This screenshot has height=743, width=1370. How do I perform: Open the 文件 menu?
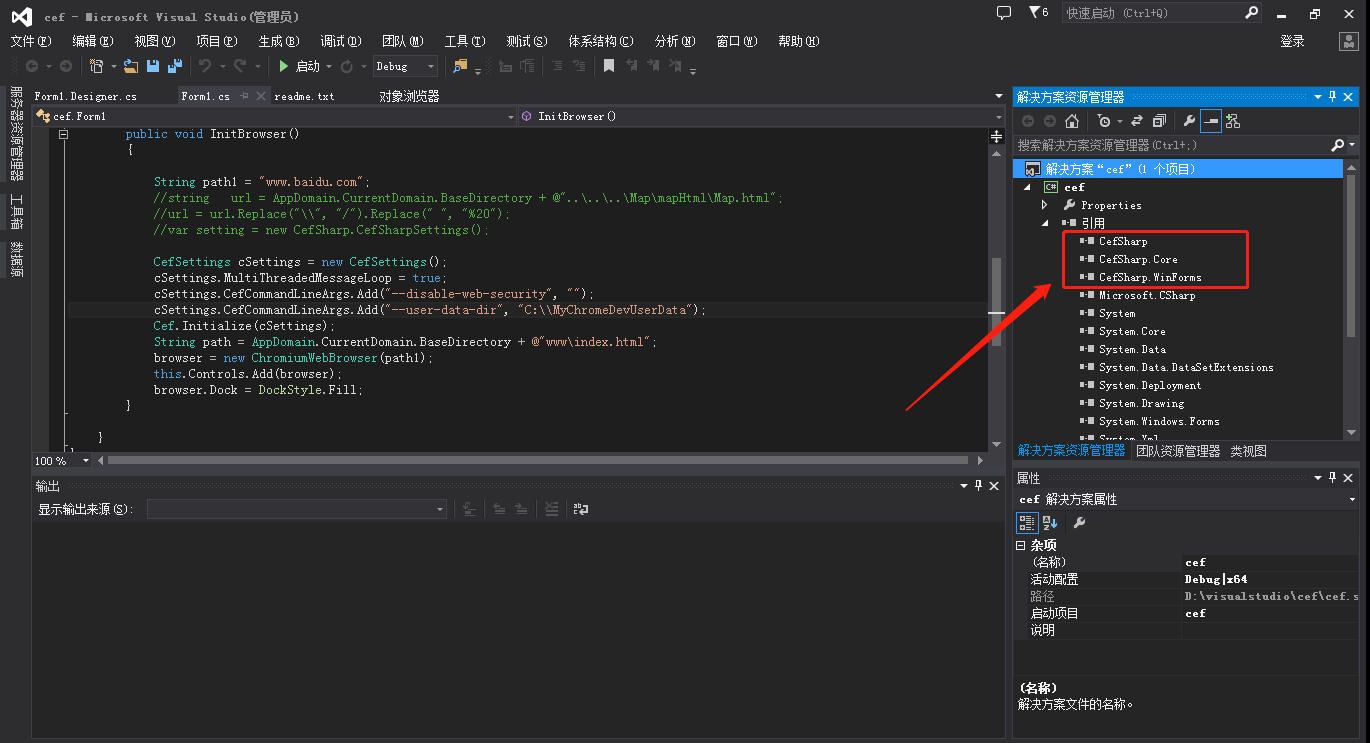pos(30,41)
